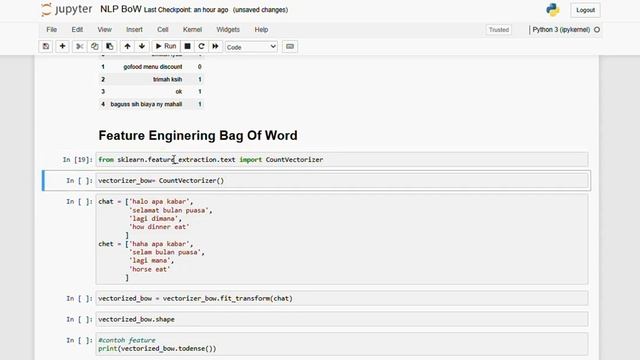Screen dimensions: 640x360
Task: Open the Cell menu
Action: click(x=162, y=30)
